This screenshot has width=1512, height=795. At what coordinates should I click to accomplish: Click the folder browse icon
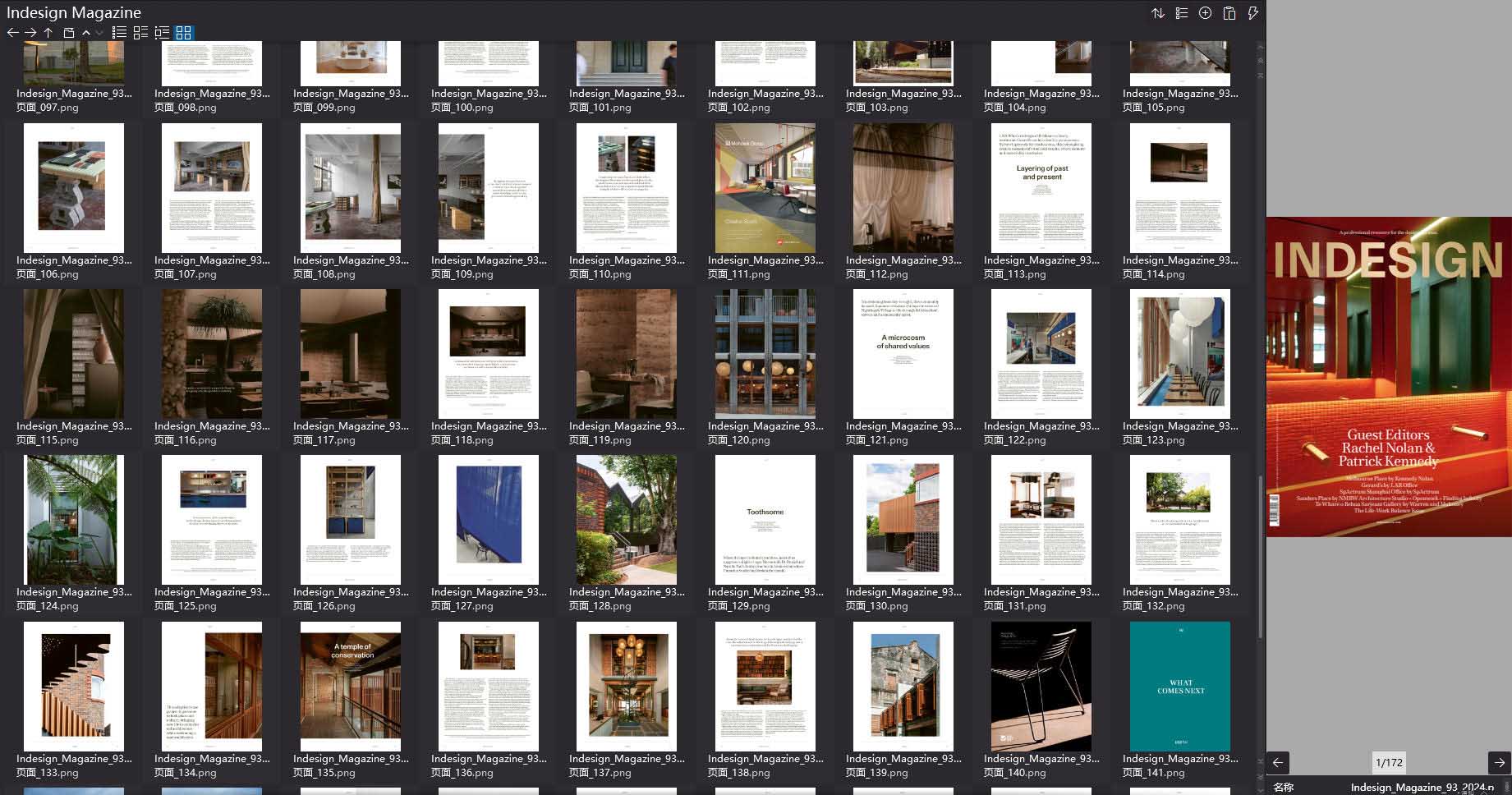(69, 33)
